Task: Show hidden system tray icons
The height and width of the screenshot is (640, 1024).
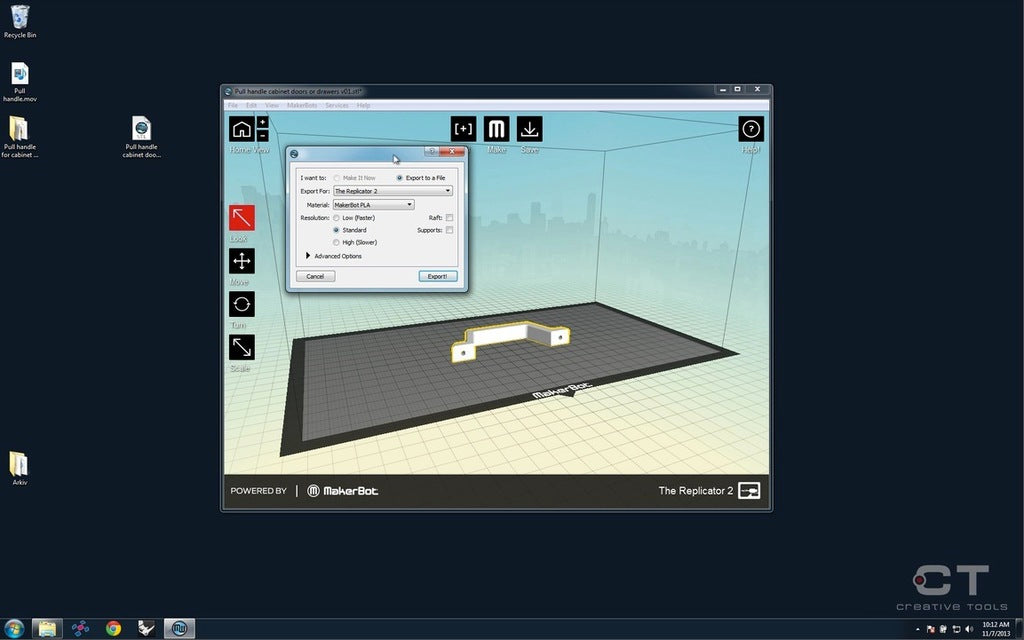Action: pos(918,629)
